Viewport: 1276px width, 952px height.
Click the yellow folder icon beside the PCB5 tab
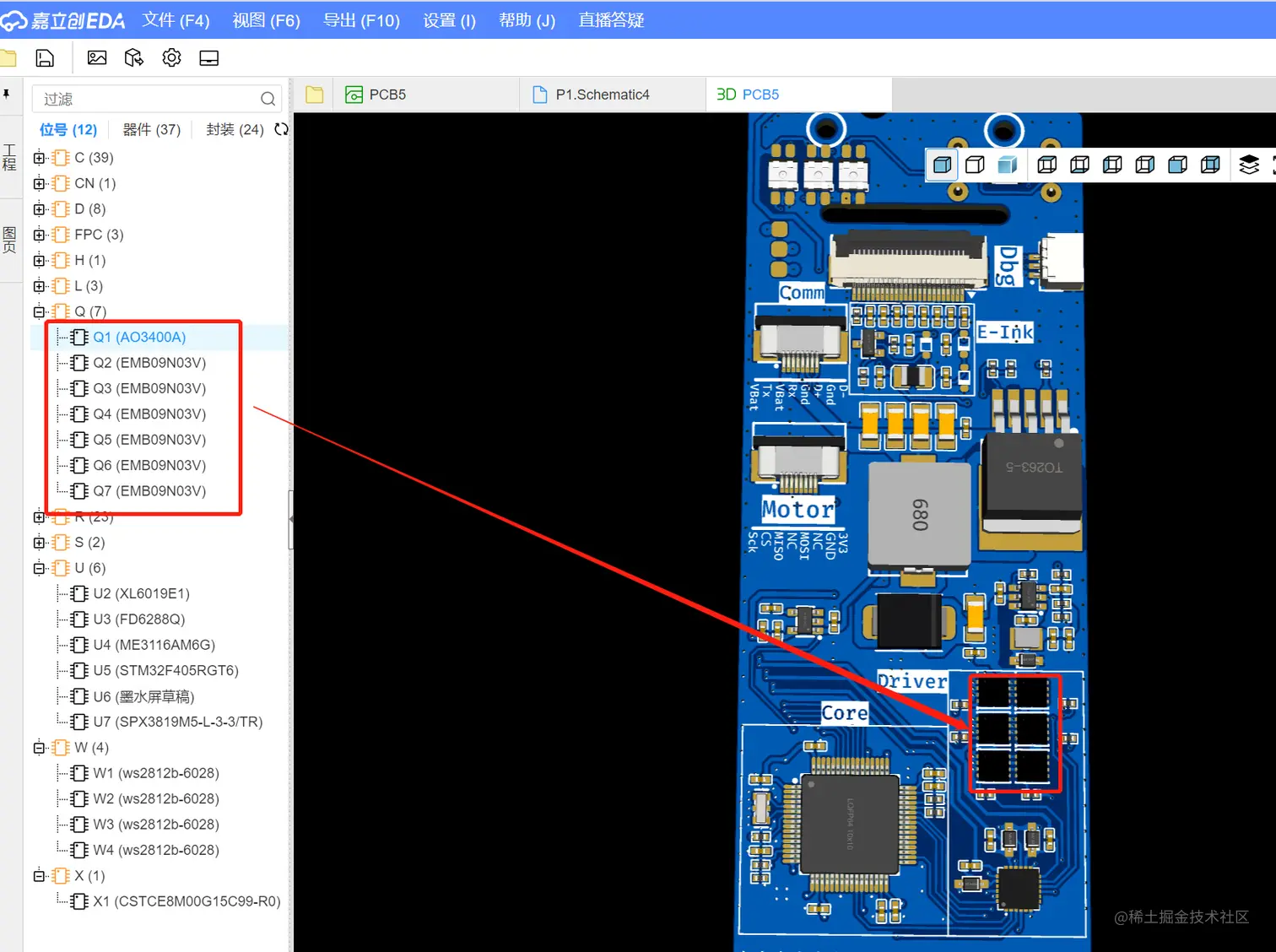click(315, 95)
